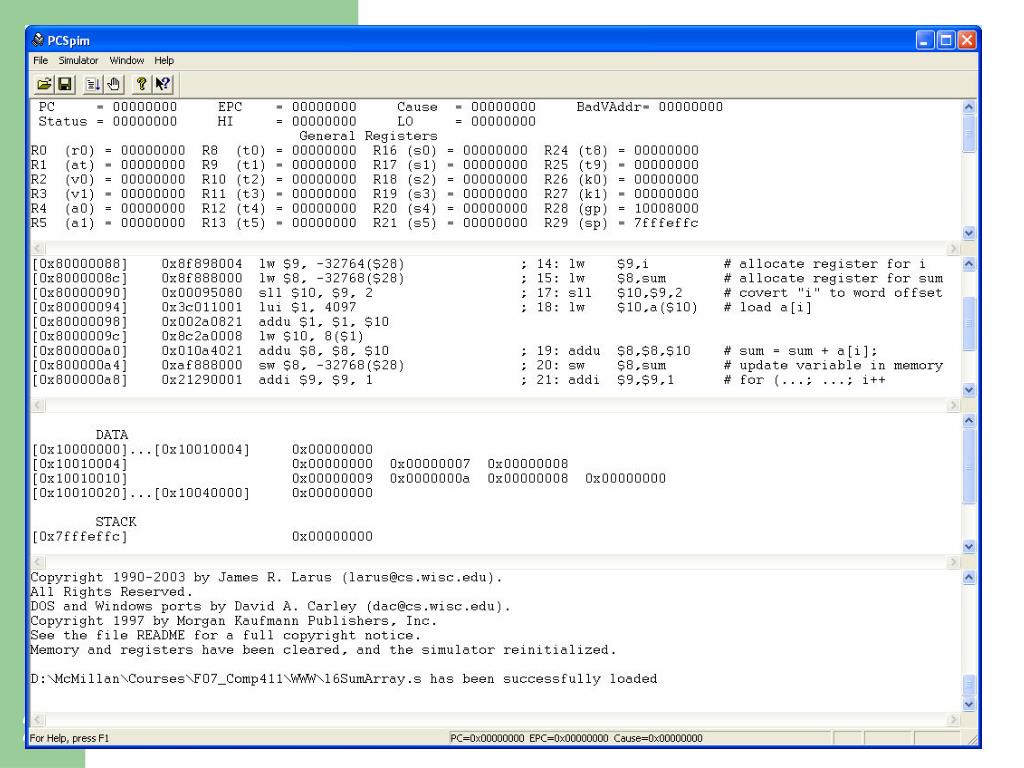Open the Help menu
Screen dimensions: 1024x768
point(164,60)
